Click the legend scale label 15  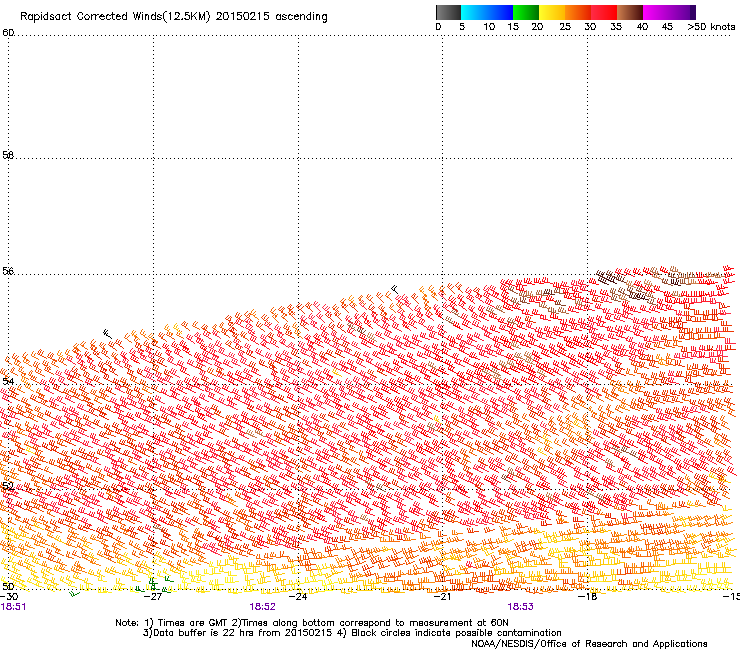[513, 27]
